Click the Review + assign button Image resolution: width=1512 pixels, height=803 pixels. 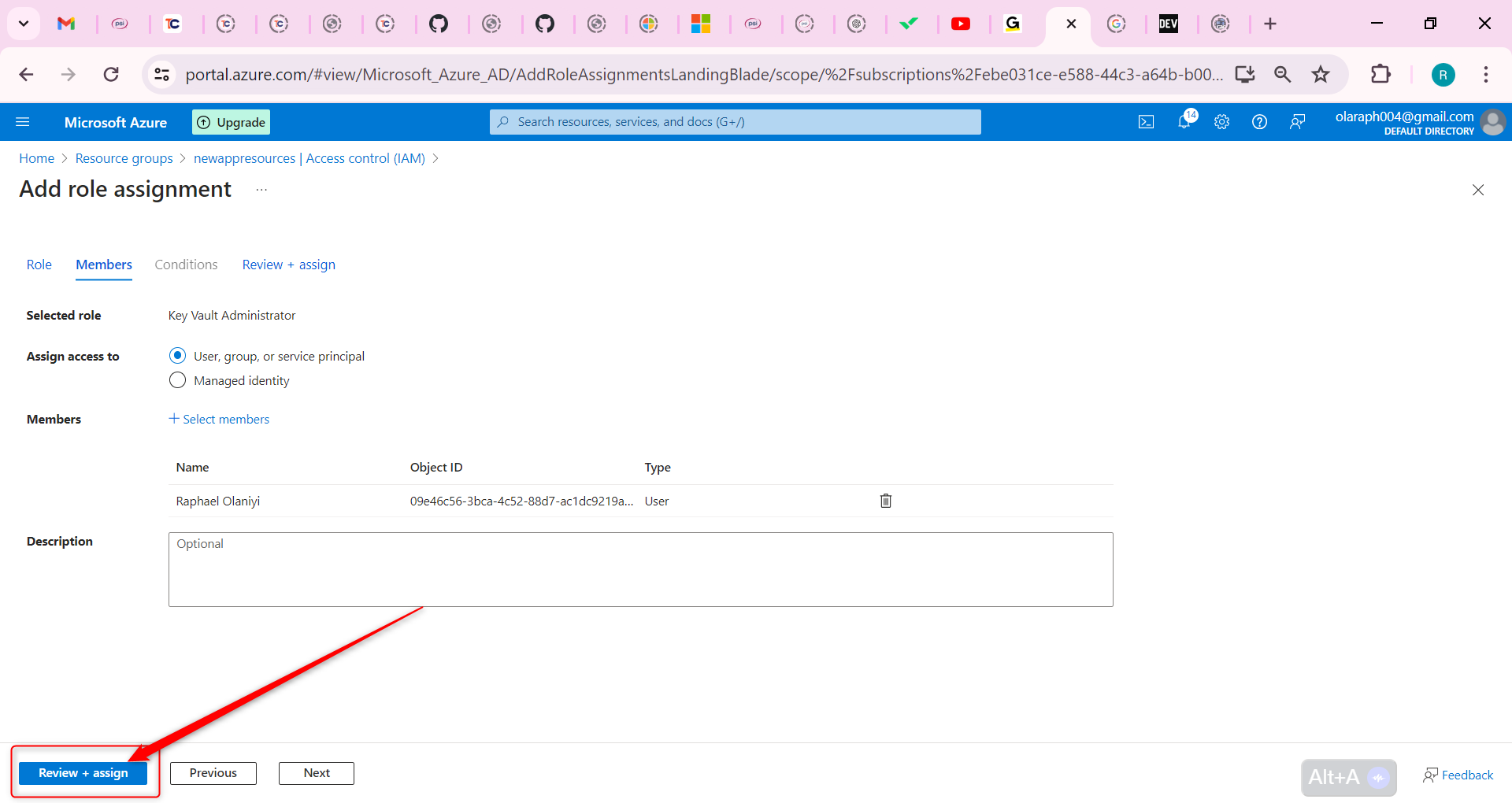point(83,772)
